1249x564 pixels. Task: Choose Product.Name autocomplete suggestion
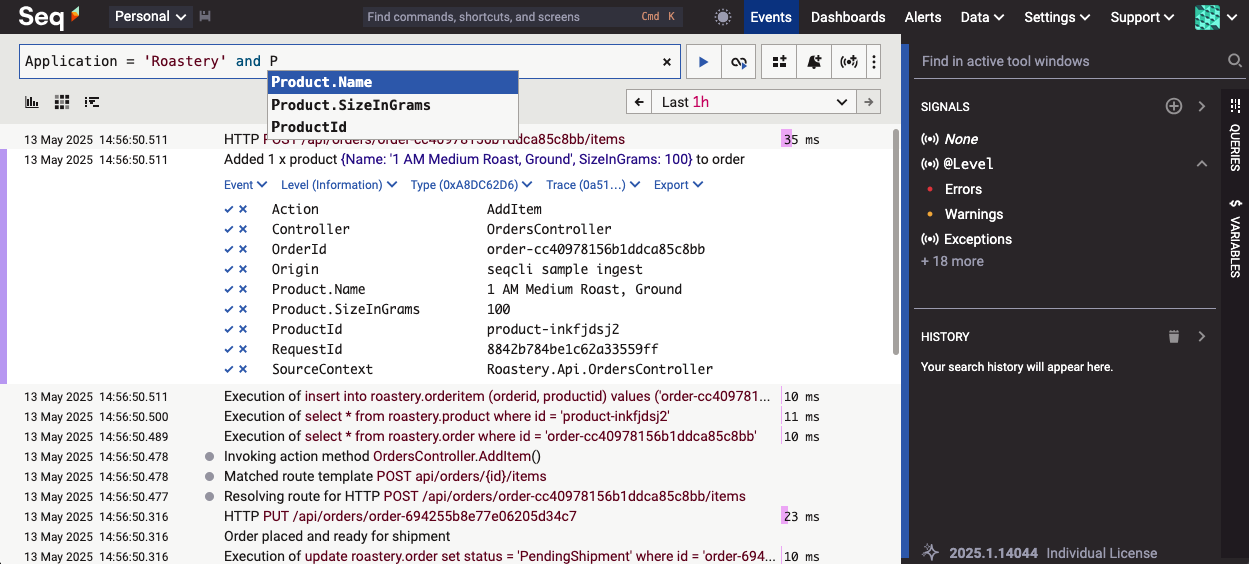[x=393, y=82]
